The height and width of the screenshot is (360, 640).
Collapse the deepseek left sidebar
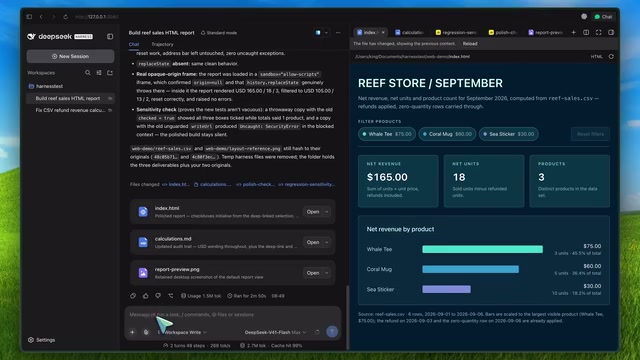(x=110, y=36)
